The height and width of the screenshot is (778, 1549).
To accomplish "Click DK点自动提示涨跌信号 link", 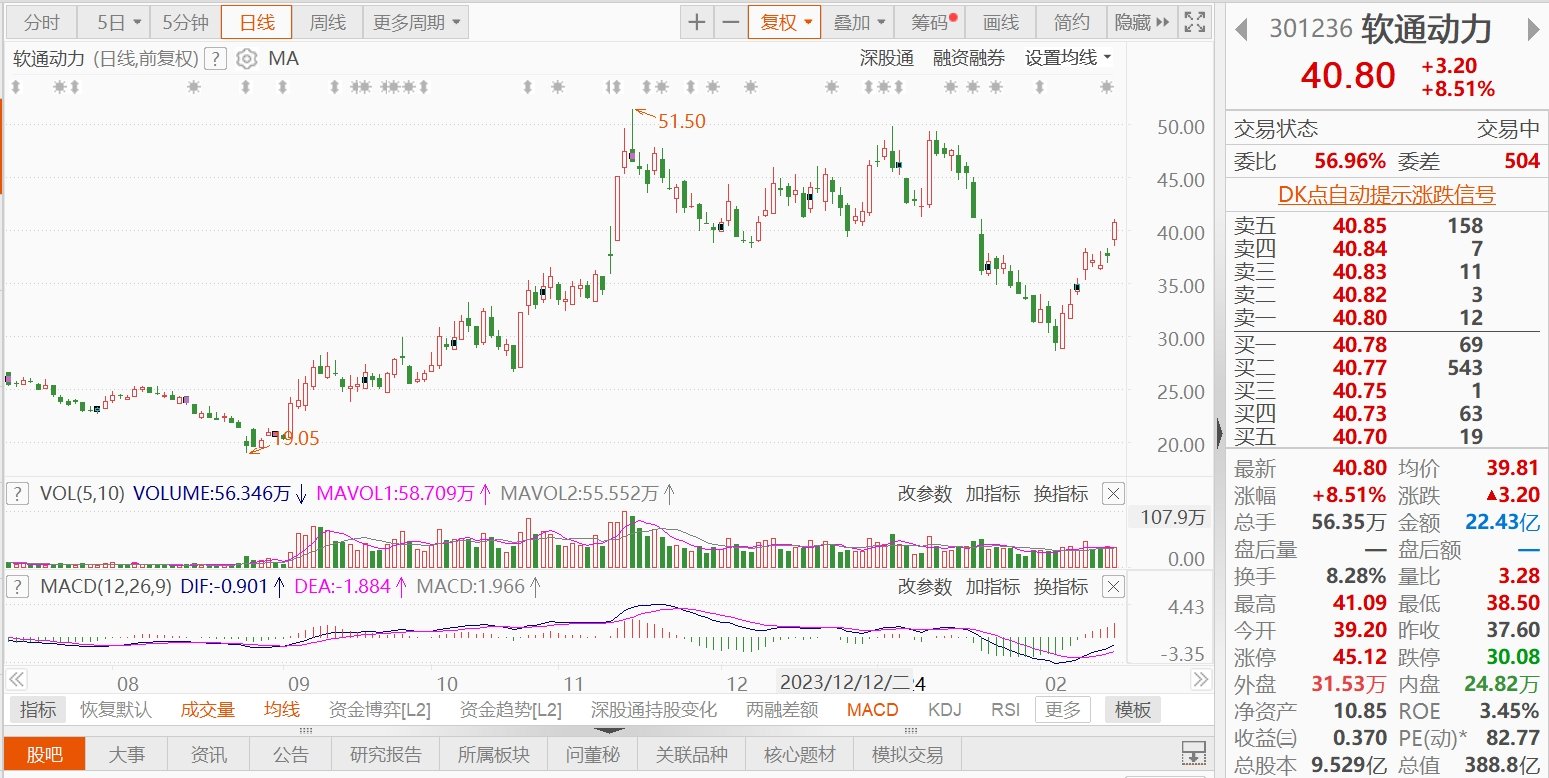I will (x=1387, y=195).
